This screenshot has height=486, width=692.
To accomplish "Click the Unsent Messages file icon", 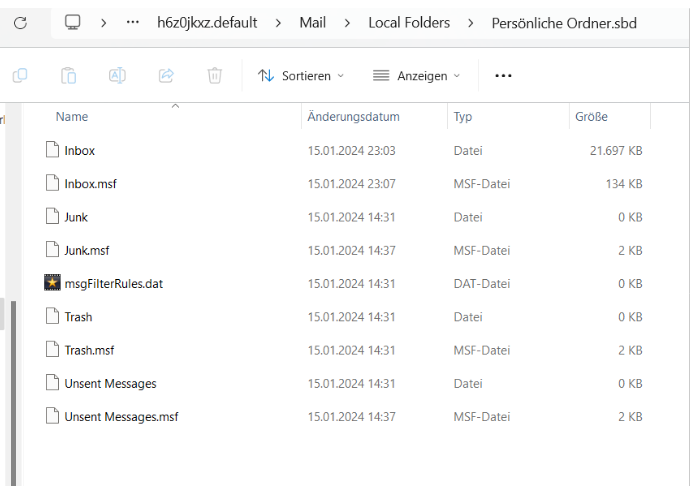I will tap(52, 383).
